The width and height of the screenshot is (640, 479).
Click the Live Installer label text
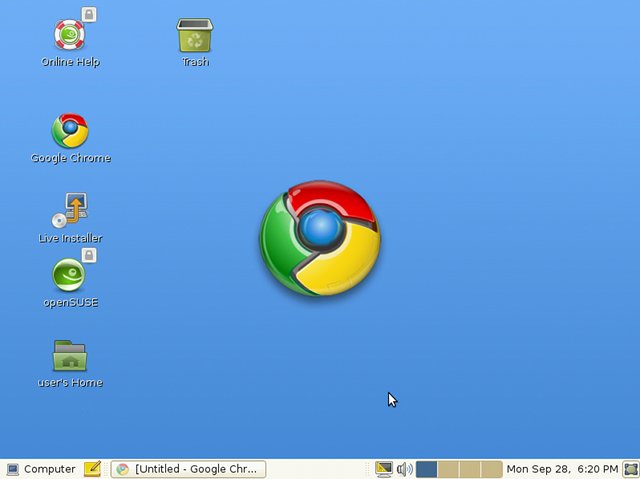(70, 238)
